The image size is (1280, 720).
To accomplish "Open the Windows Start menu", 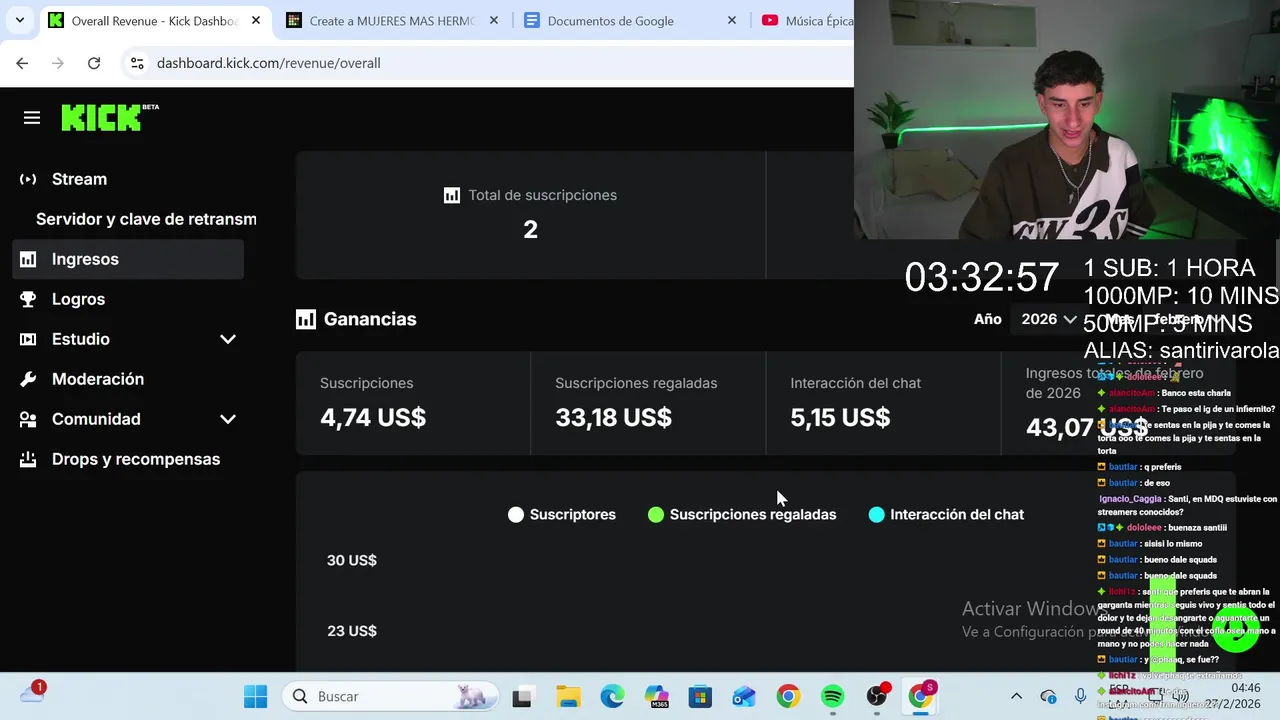I will [256, 696].
